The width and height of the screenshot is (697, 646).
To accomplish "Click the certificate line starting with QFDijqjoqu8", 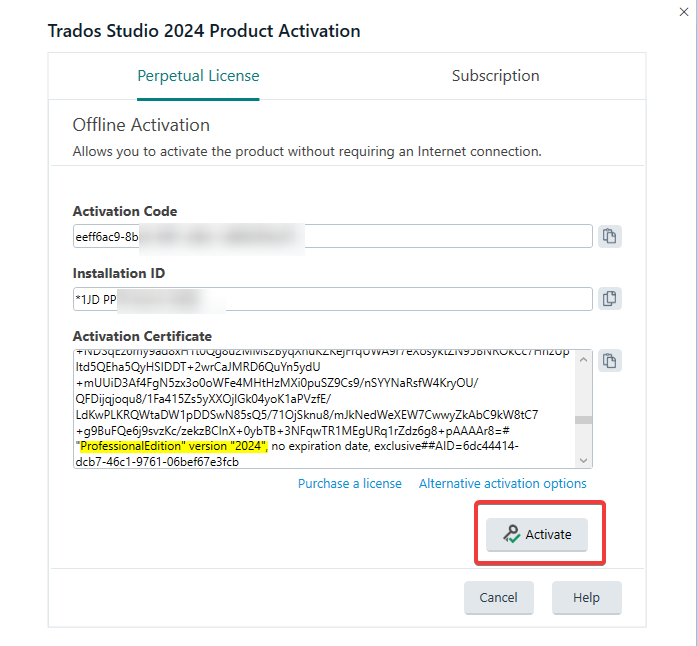I will [203, 399].
